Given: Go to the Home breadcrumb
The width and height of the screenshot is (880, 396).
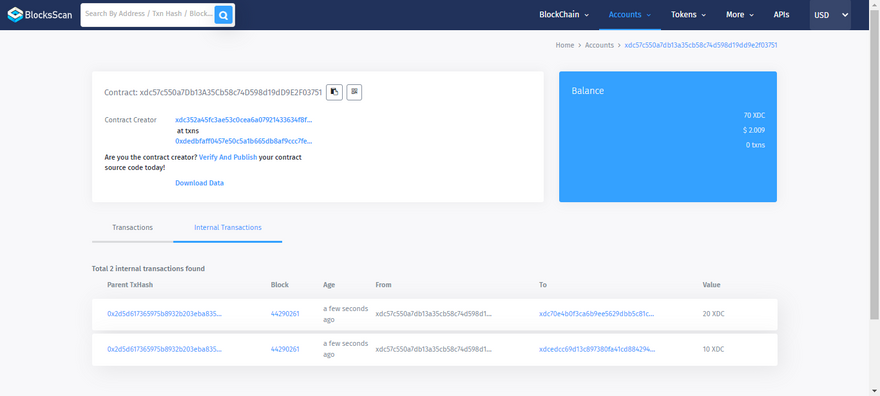Looking at the screenshot, I should tap(565, 45).
